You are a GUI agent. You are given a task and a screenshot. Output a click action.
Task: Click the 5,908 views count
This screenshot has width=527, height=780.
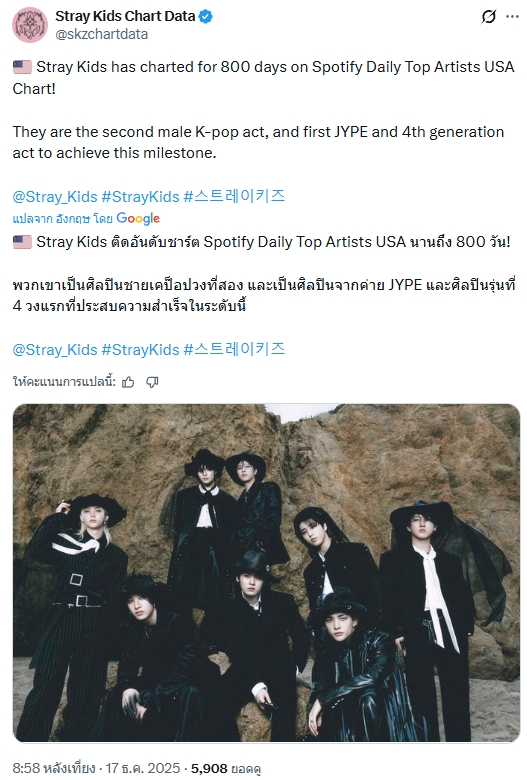[x=226, y=769]
